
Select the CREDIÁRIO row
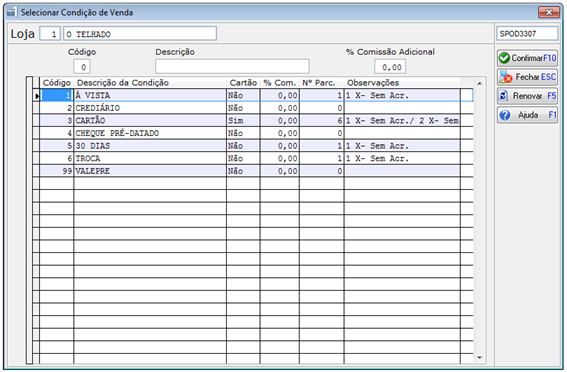coord(253,108)
